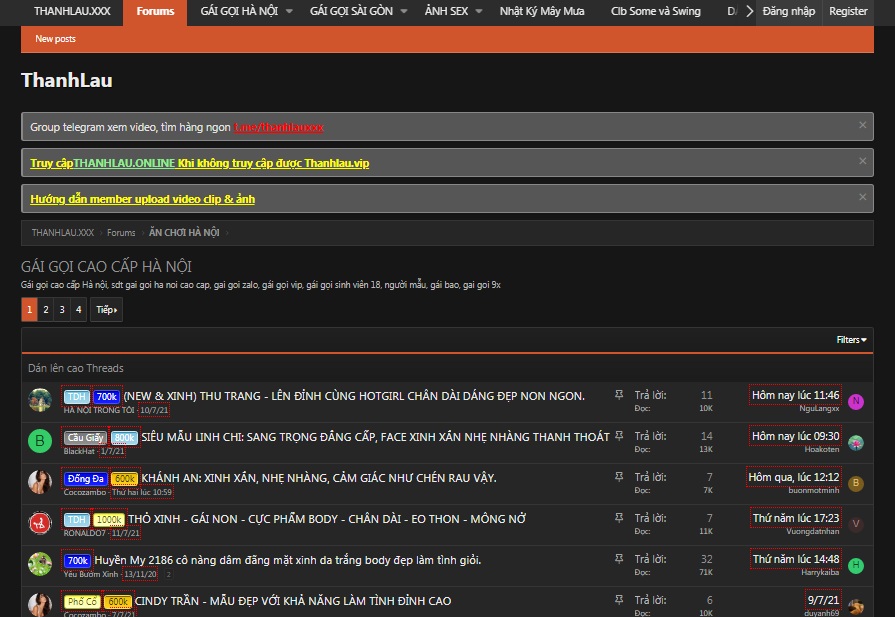Open avatar of HÀ NỘI TRONG TÔI poster
The width and height of the screenshot is (895, 617).
click(x=40, y=400)
